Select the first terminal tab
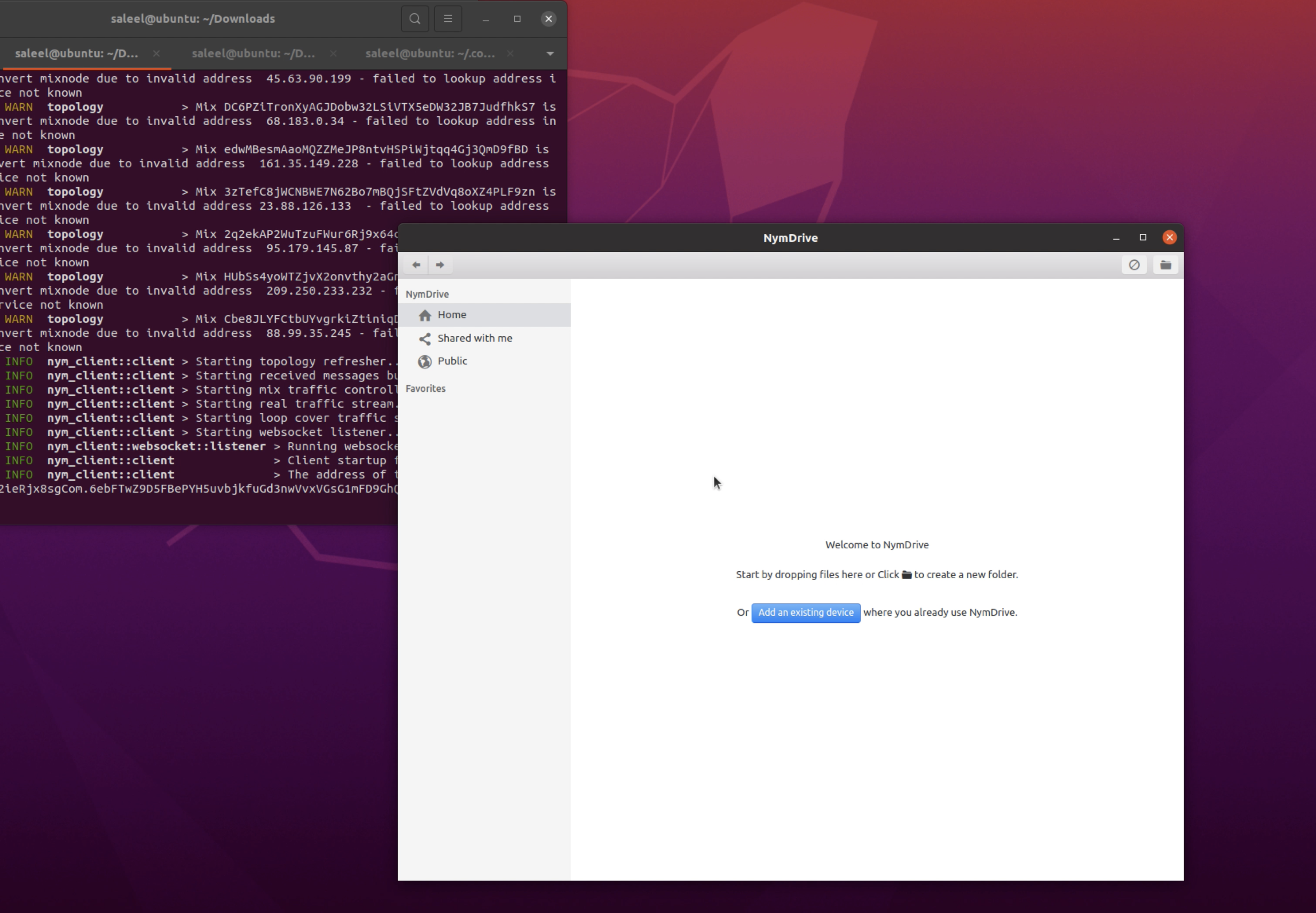 pos(76,53)
